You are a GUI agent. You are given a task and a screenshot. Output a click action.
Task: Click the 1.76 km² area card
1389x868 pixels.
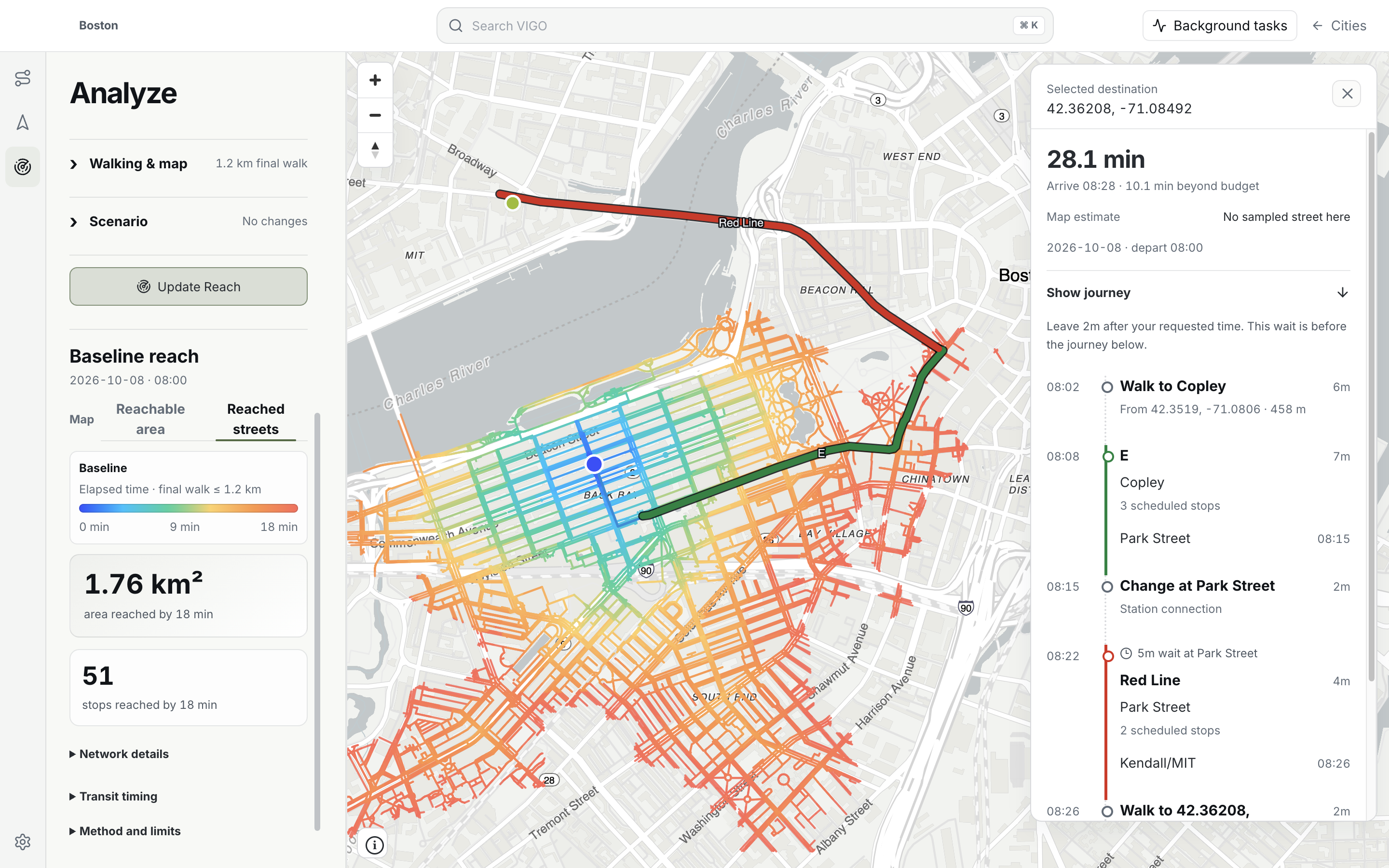[x=188, y=596]
